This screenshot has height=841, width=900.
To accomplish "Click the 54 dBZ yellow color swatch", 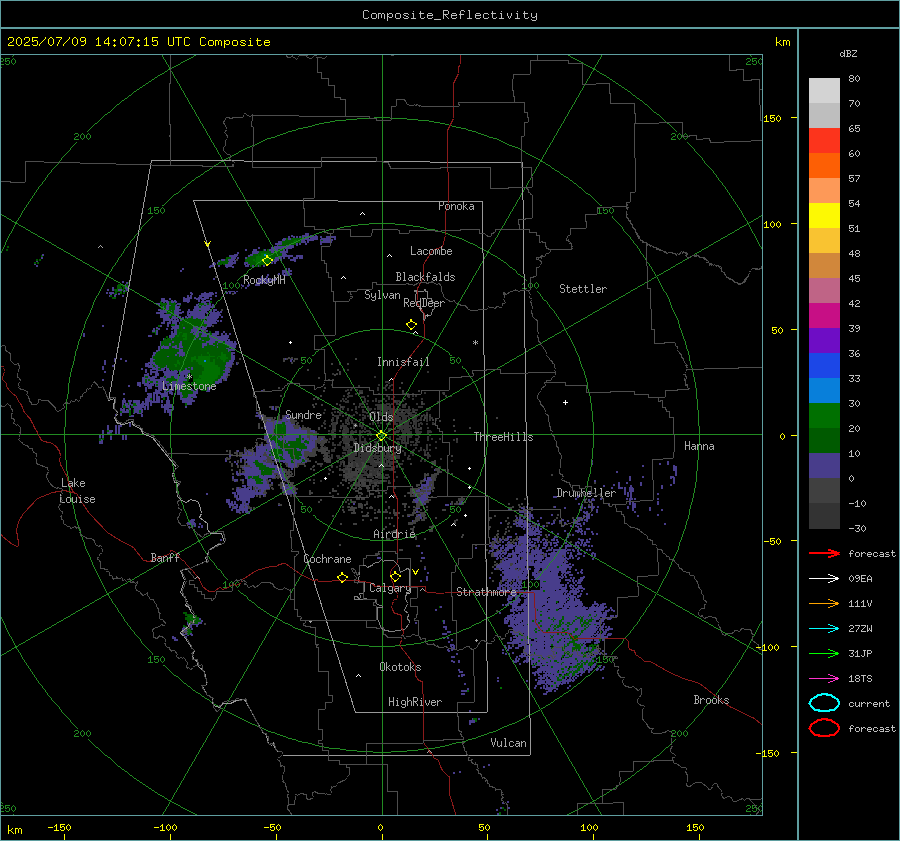I will click(x=824, y=215).
